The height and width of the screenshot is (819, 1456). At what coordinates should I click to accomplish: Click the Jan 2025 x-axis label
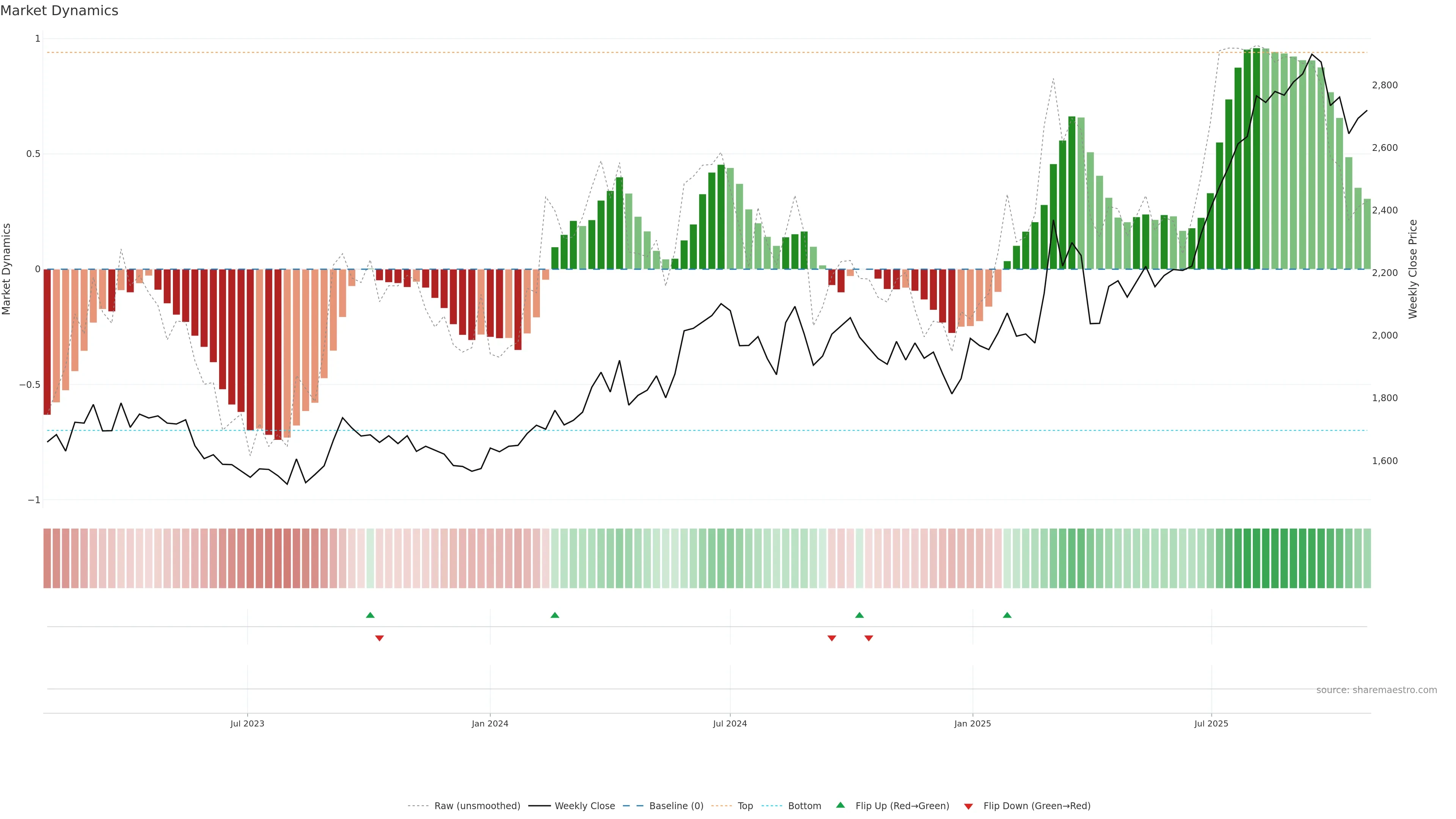(972, 723)
